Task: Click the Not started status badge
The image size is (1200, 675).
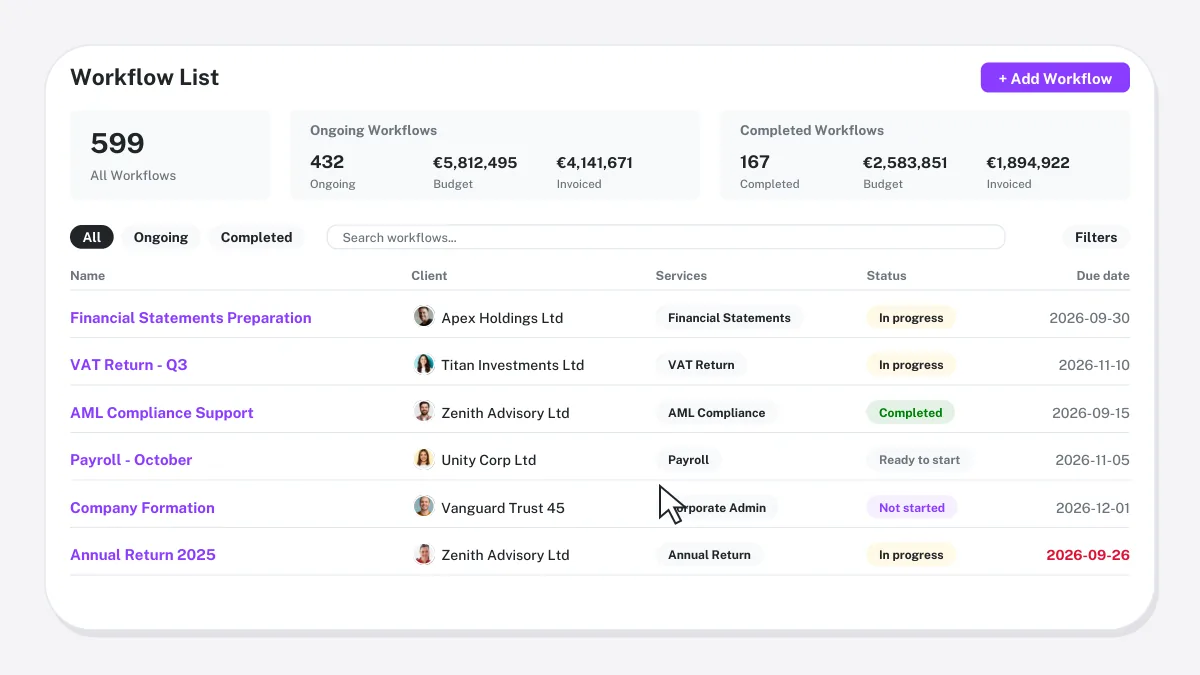Action: pos(911,508)
